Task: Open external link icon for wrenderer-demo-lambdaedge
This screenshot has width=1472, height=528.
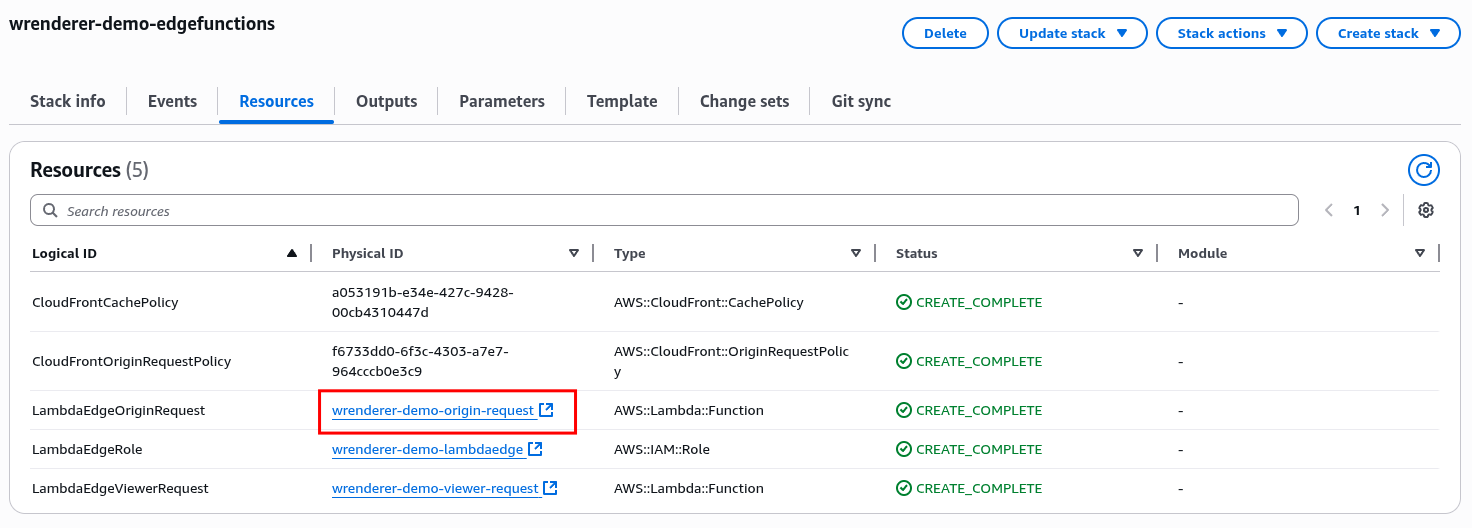Action: (535, 449)
